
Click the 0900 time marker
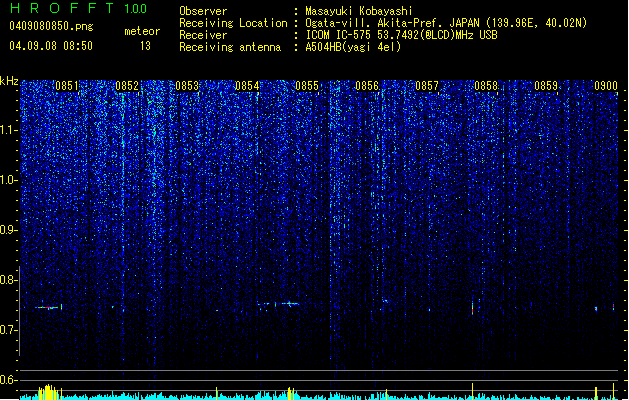[x=606, y=86]
